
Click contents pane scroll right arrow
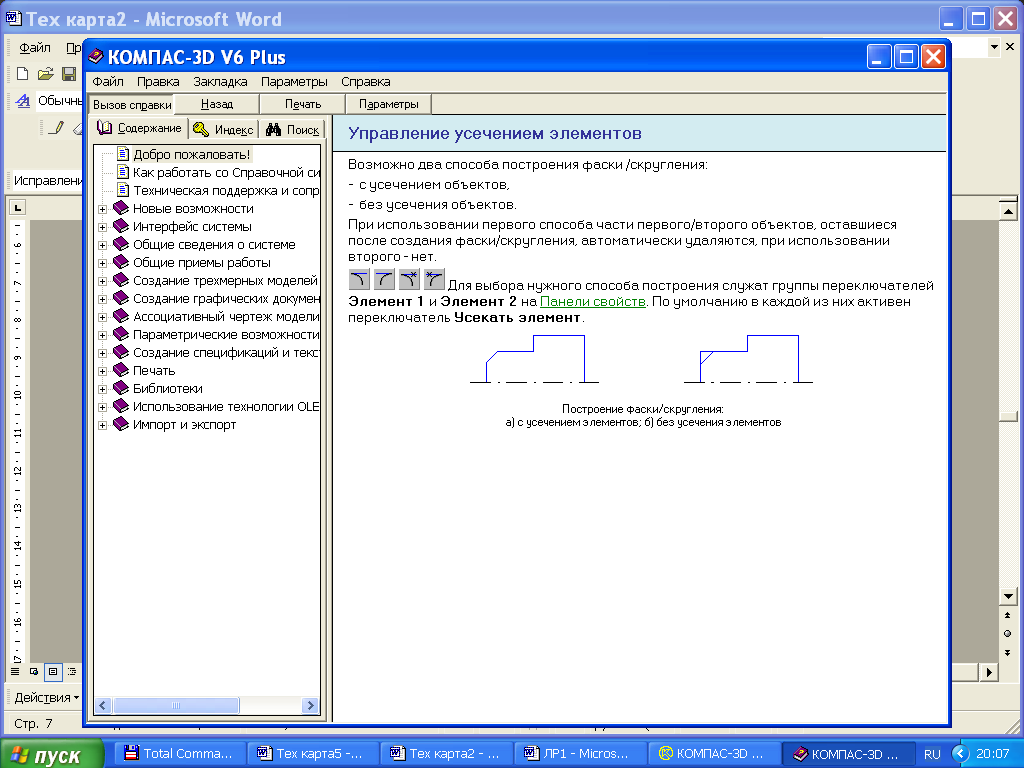click(310, 705)
